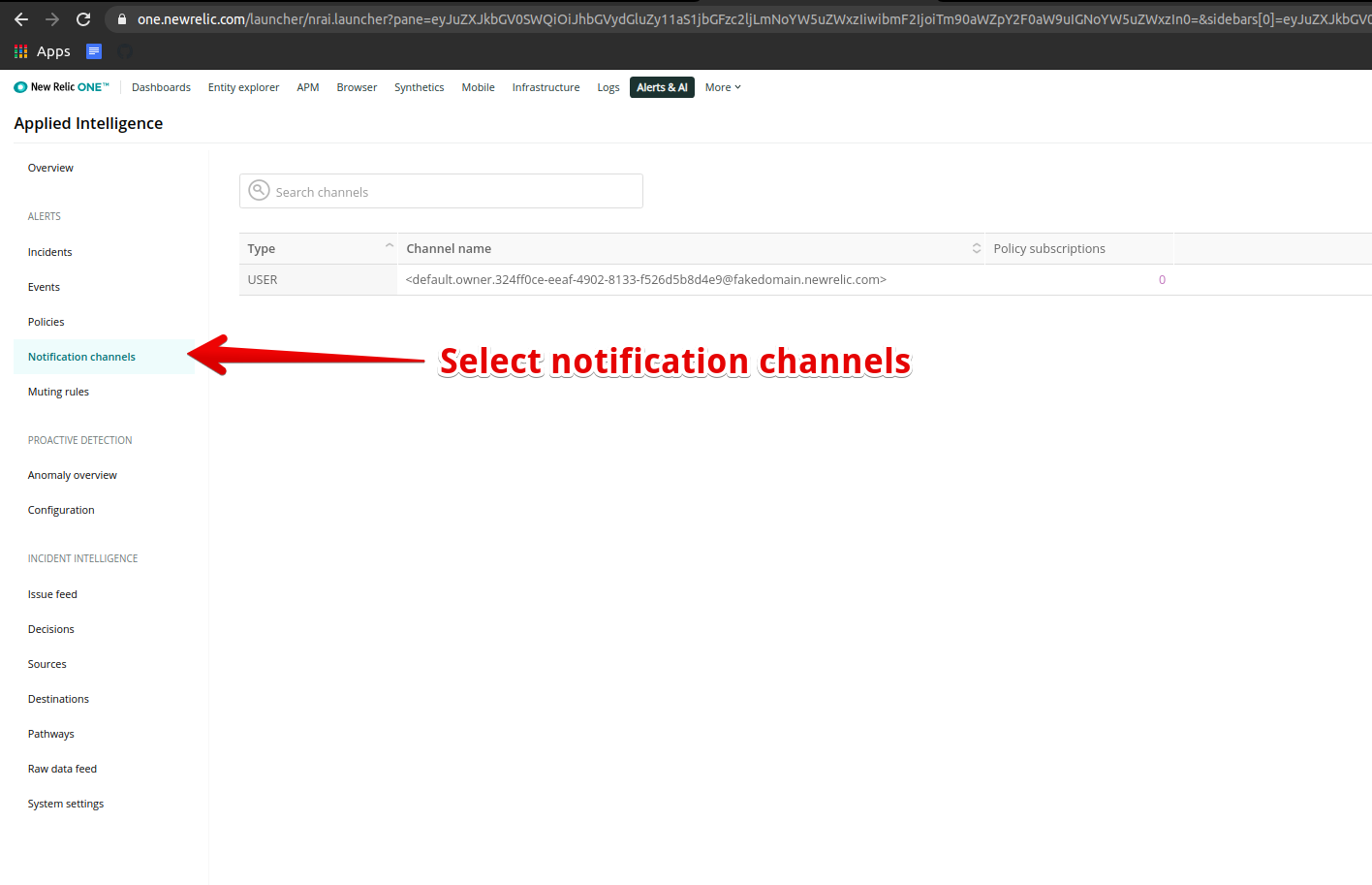Click the New Relic ONE logo

point(62,87)
